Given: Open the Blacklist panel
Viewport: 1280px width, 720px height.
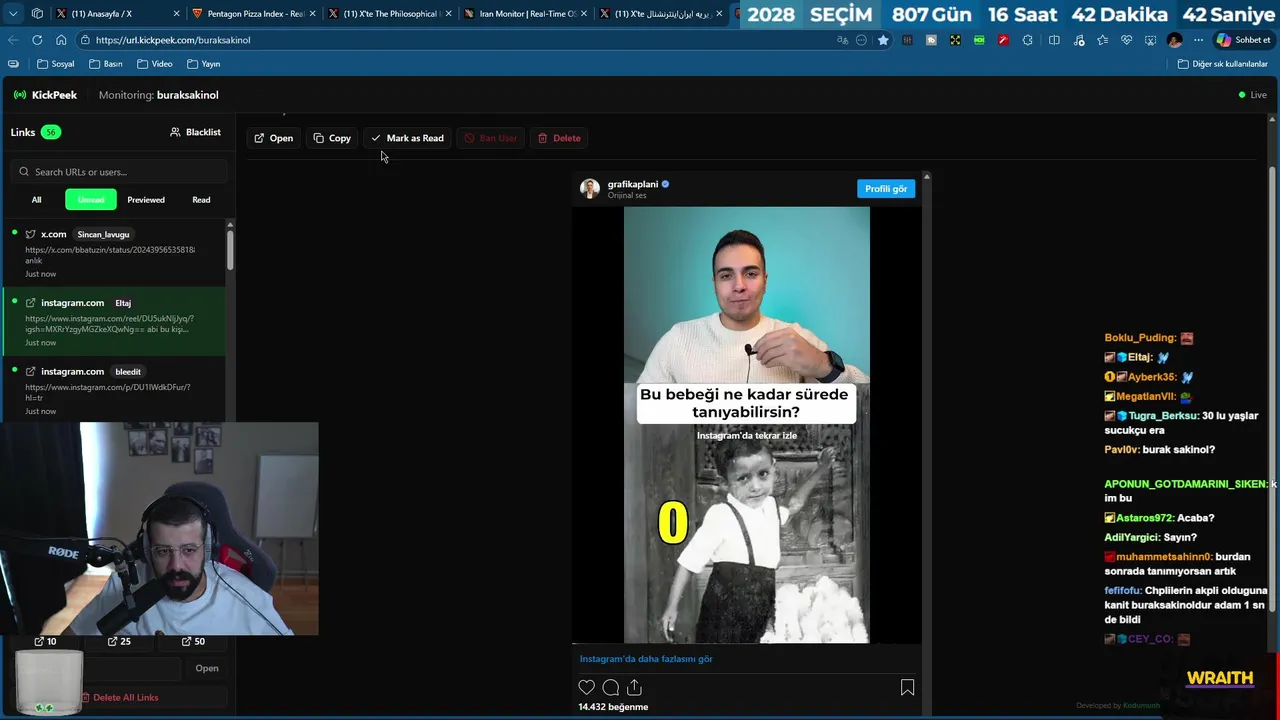Looking at the screenshot, I should pyautogui.click(x=195, y=132).
